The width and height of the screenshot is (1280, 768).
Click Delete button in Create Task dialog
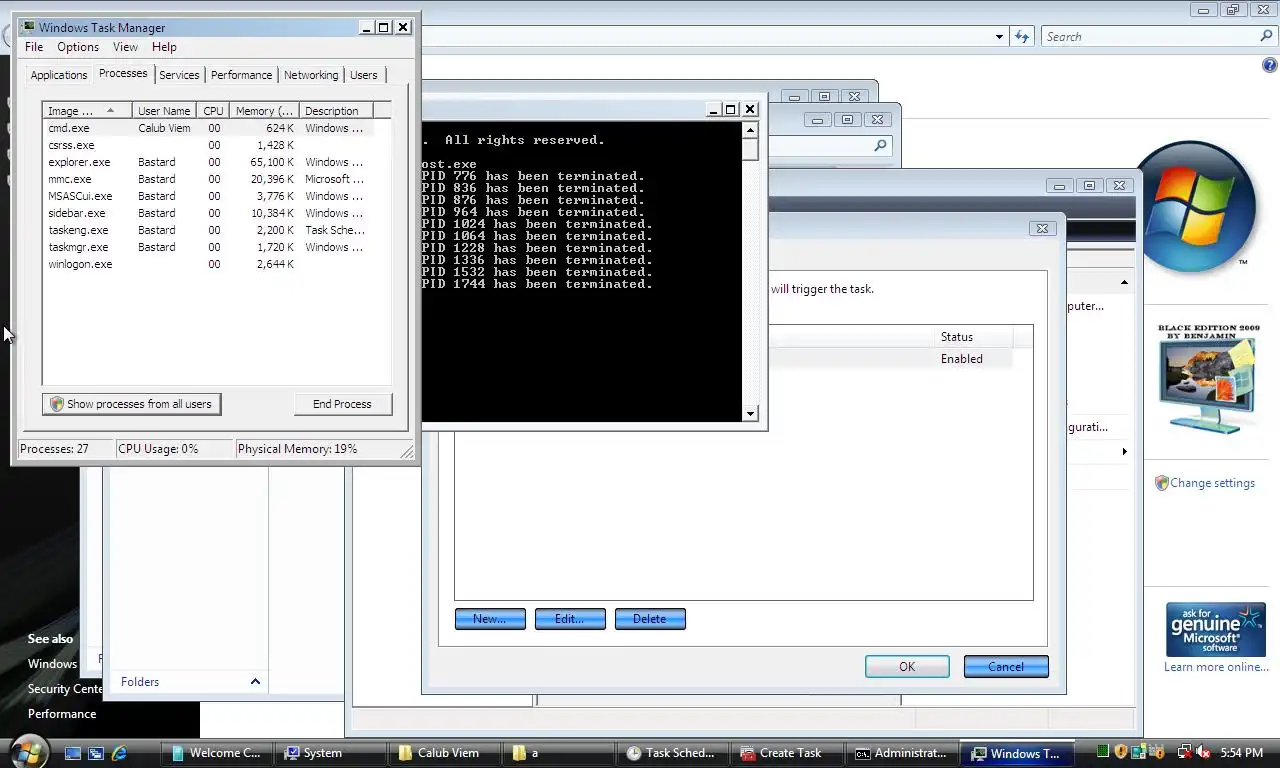(x=650, y=619)
